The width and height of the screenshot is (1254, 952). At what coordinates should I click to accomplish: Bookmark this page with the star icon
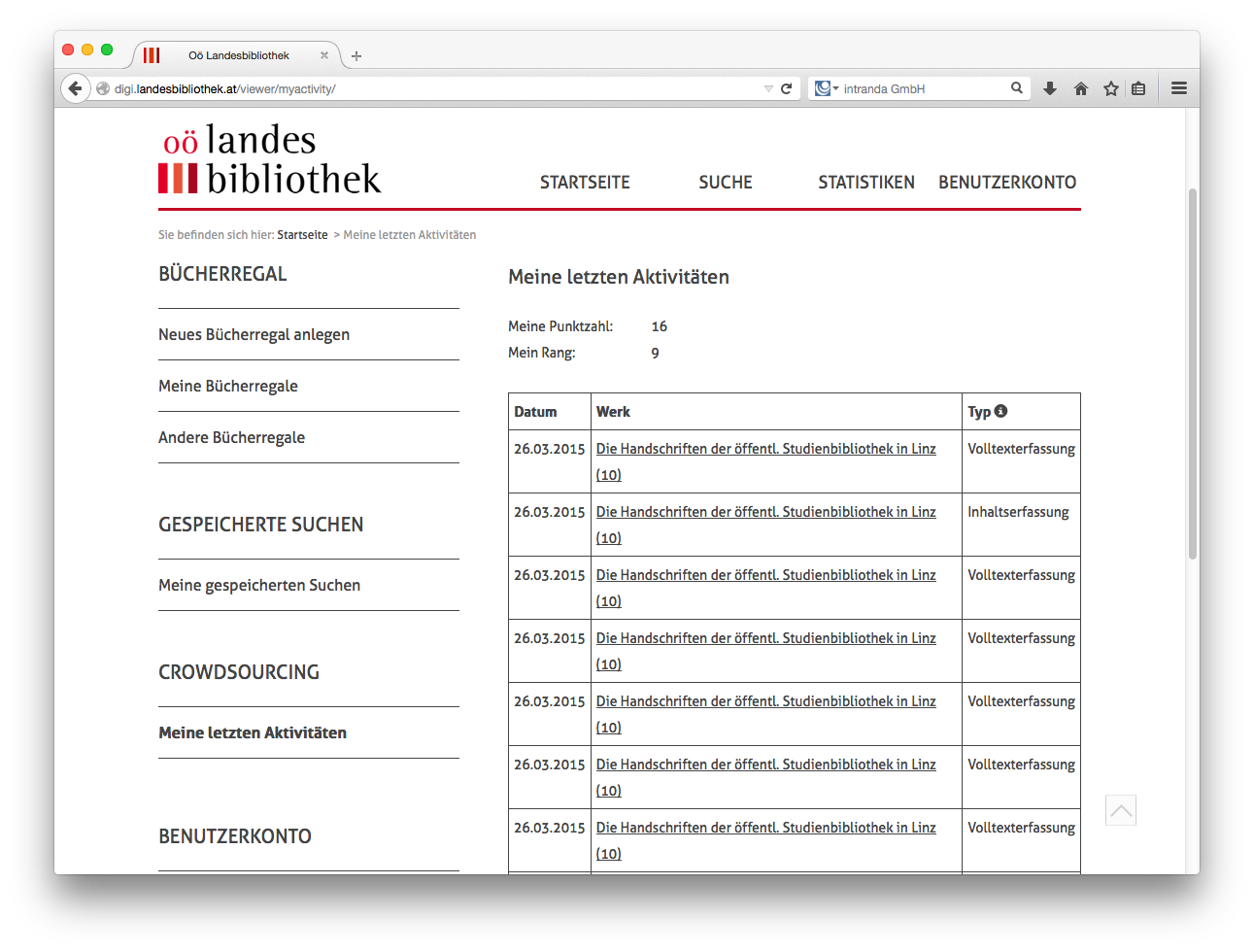[x=1111, y=88]
